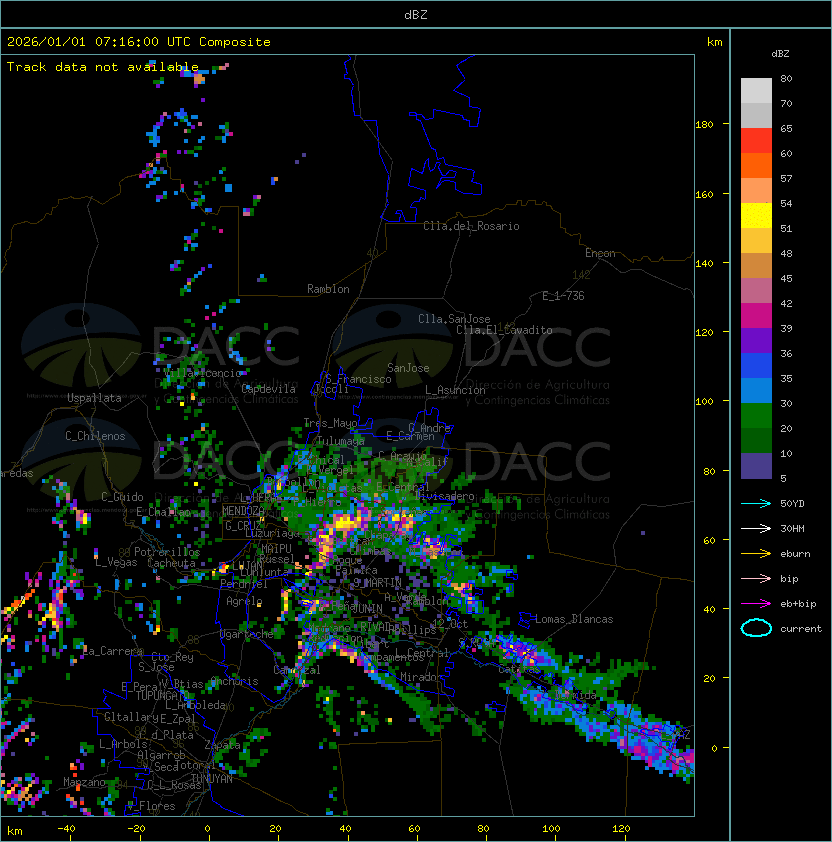This screenshot has height=842, width=832.
Task: Click the cyan current ellipse legend icon
Action: 756,628
